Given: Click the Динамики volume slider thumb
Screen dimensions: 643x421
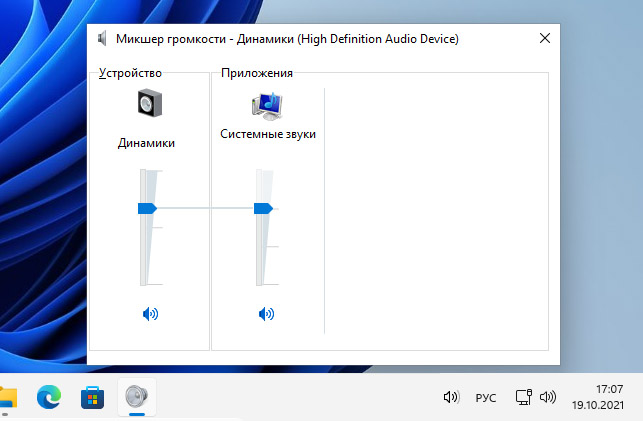Looking at the screenshot, I should [x=147, y=208].
